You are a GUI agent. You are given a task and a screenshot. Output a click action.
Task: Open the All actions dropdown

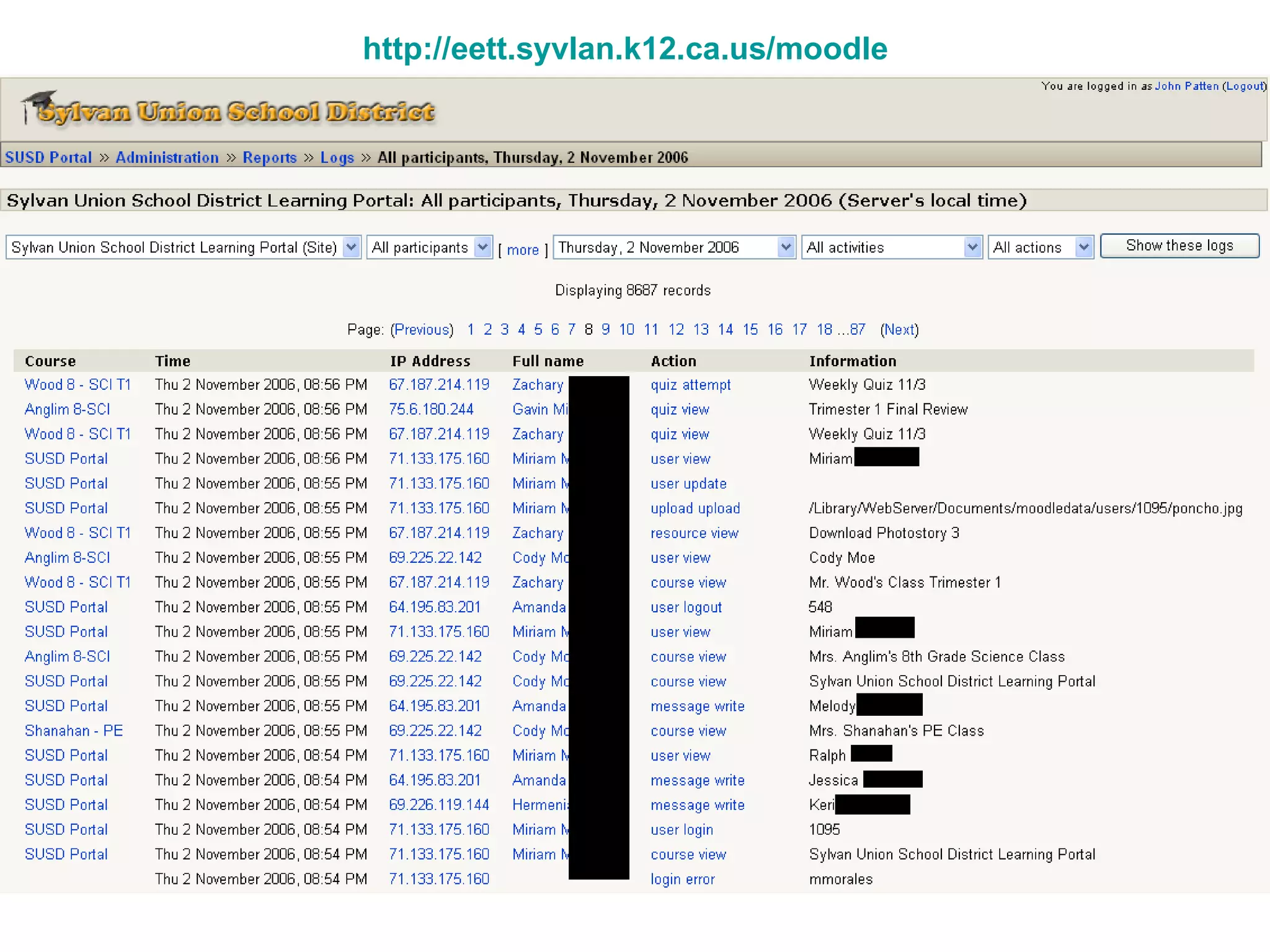1041,247
